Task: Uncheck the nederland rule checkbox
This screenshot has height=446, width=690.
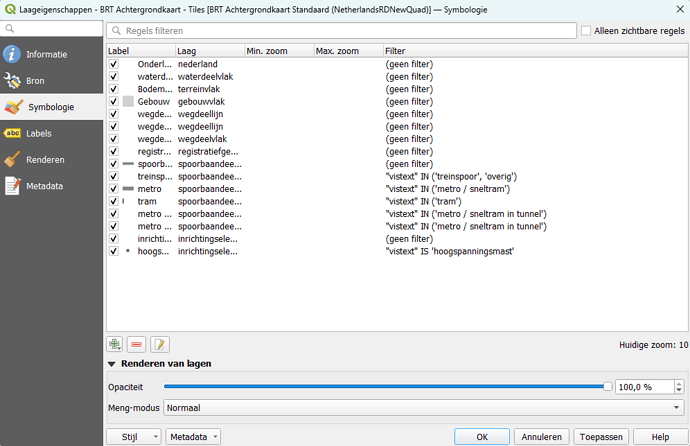Action: coord(114,64)
